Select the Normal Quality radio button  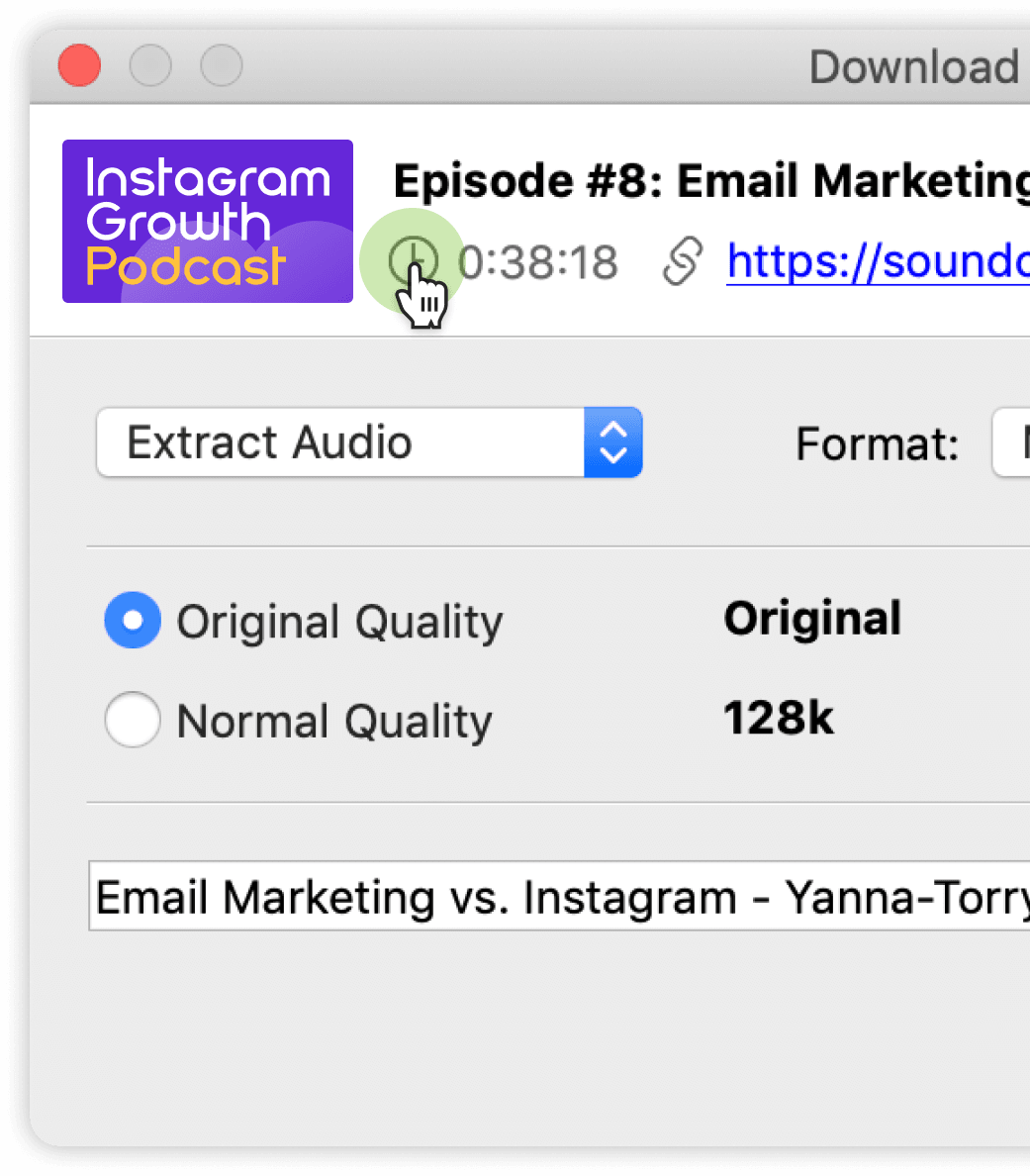[133, 720]
